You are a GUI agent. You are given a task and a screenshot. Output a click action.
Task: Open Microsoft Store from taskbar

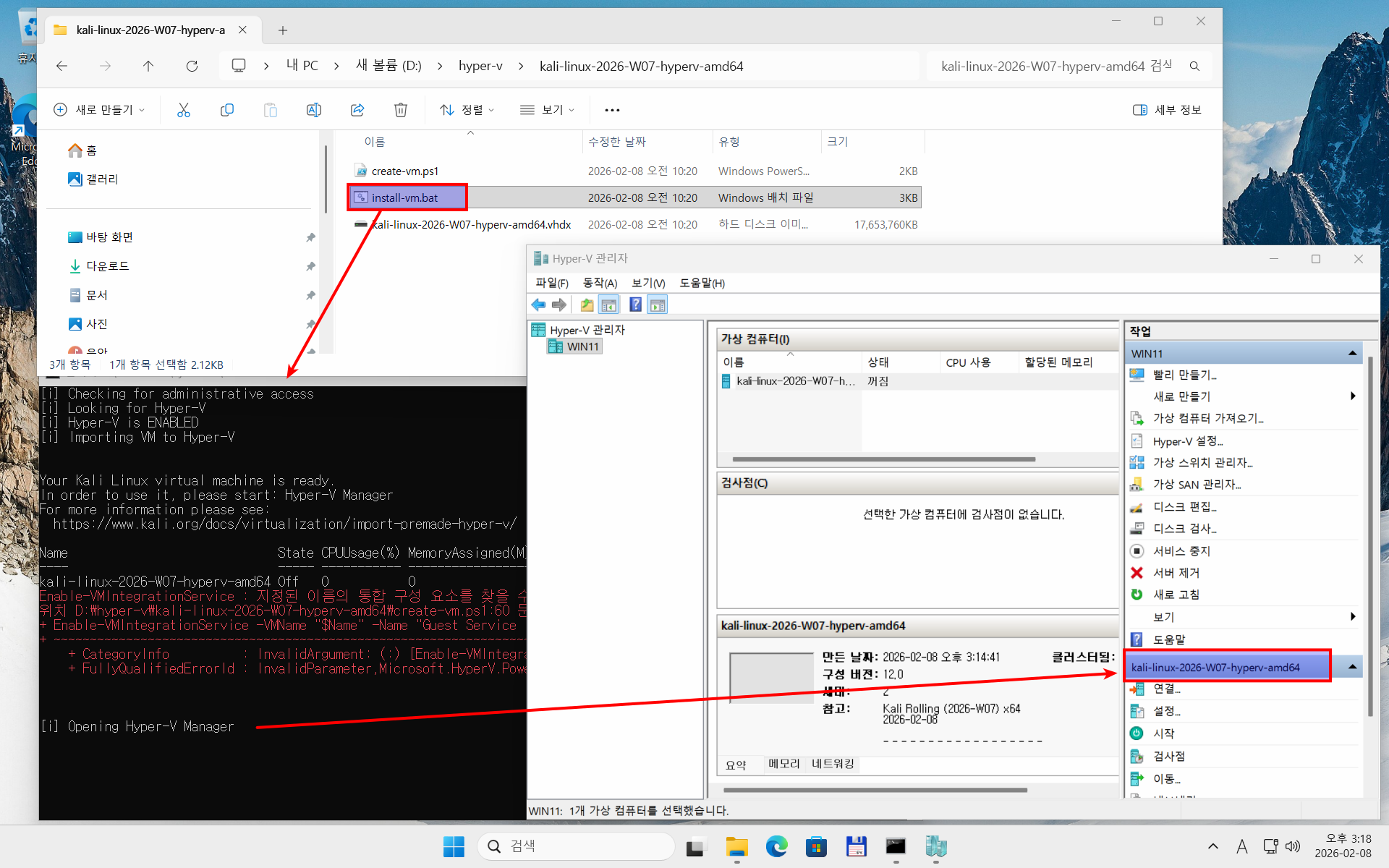tap(816, 846)
